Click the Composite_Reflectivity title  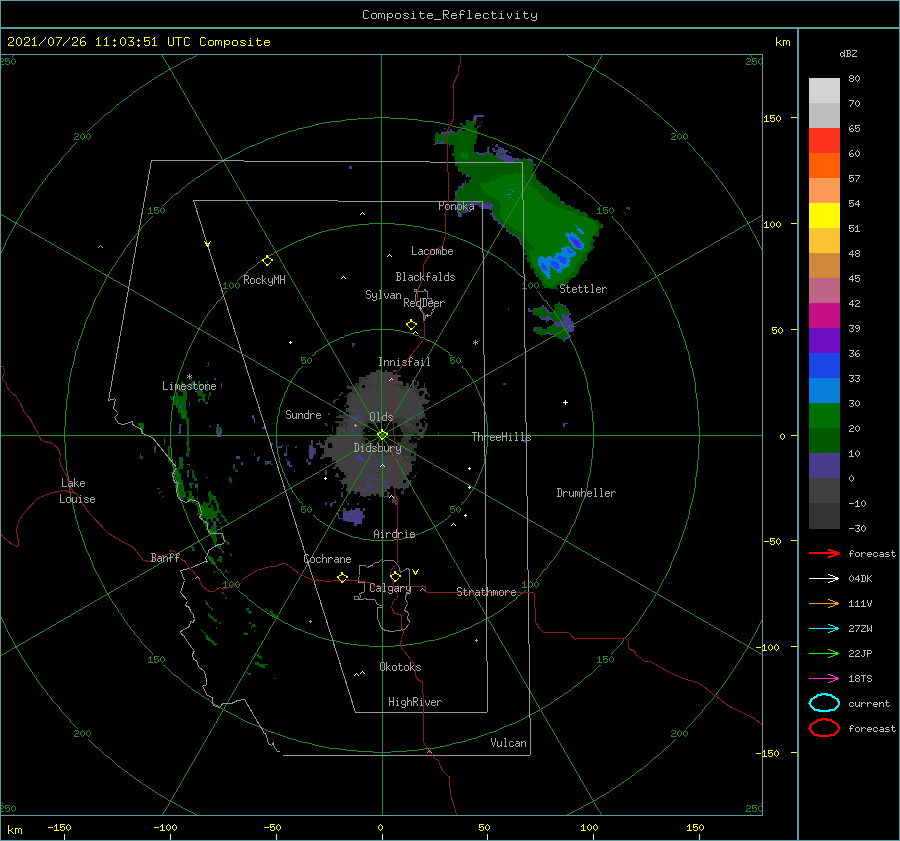pyautogui.click(x=450, y=15)
